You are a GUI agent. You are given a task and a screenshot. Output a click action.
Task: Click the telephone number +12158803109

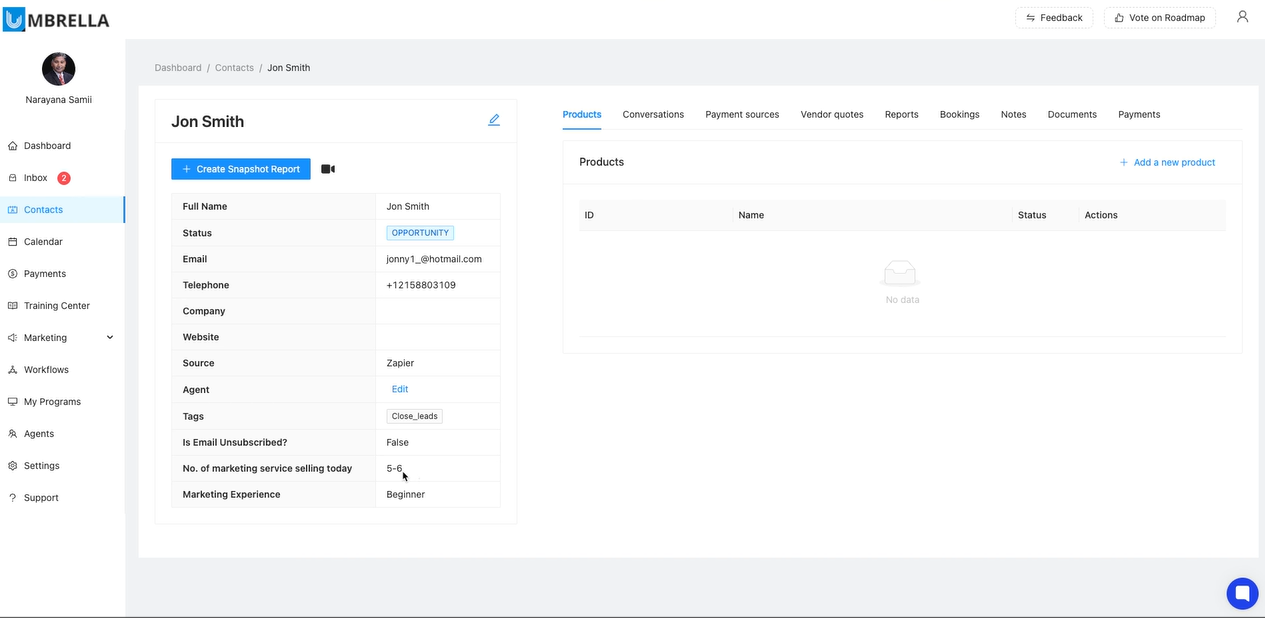pyautogui.click(x=421, y=285)
